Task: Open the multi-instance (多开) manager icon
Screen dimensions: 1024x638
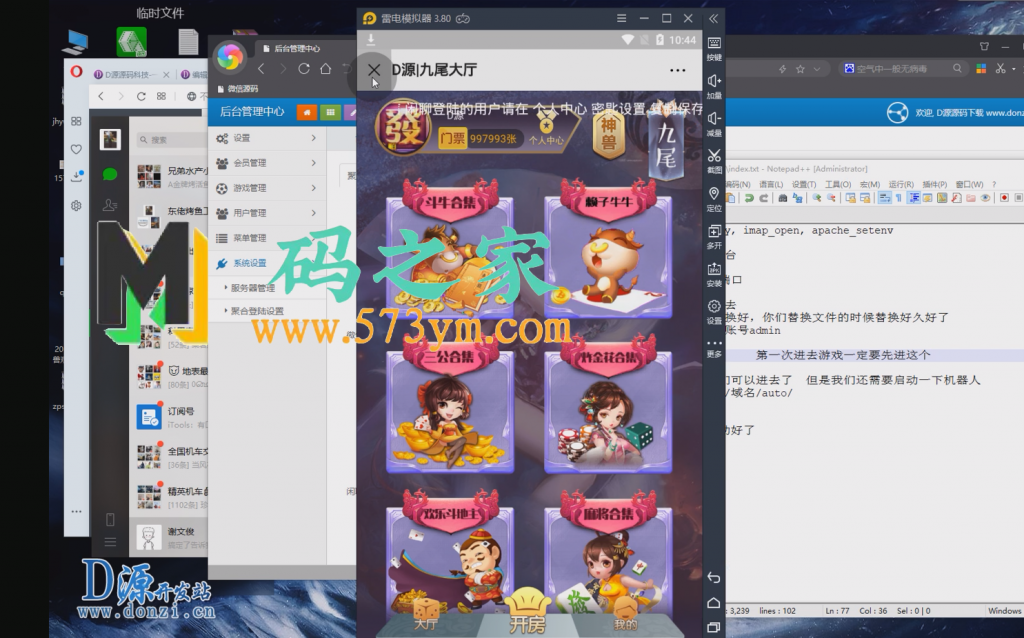Action: click(714, 232)
